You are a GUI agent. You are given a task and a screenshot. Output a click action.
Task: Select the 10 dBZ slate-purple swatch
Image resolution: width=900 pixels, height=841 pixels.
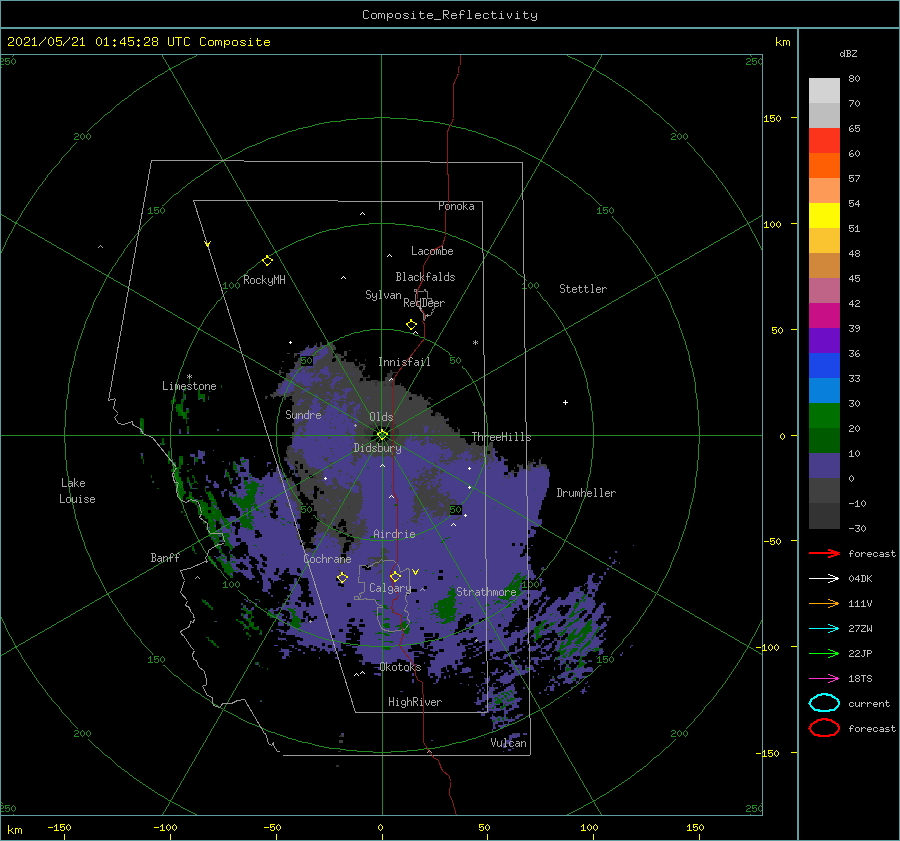click(824, 466)
